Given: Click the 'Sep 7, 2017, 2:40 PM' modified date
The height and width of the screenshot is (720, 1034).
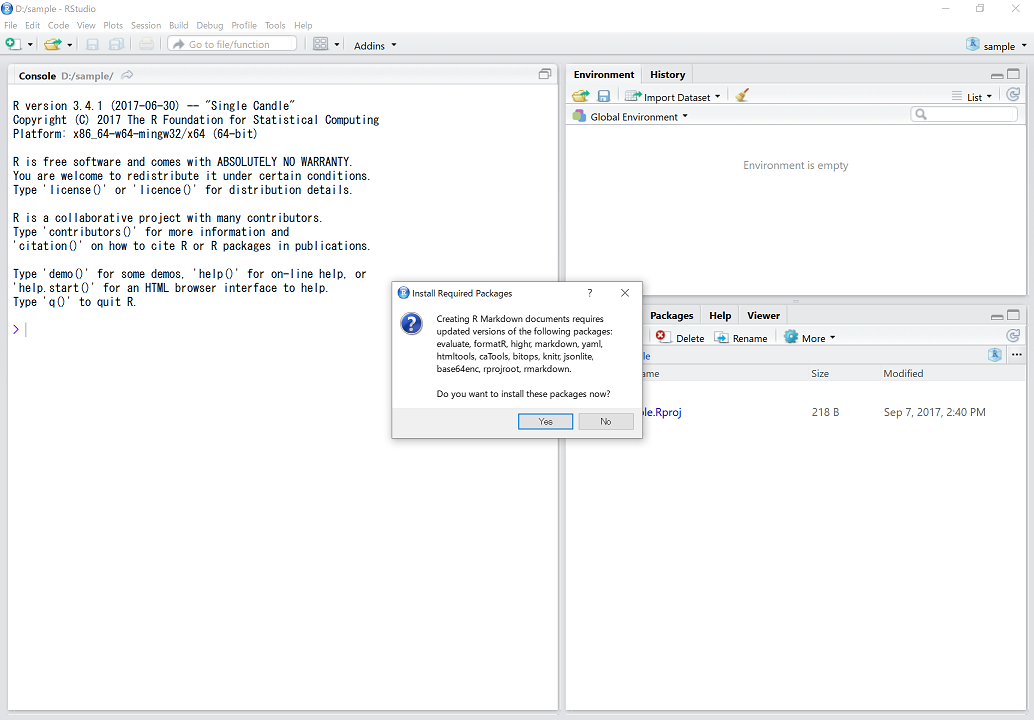Looking at the screenshot, I should pyautogui.click(x=935, y=412).
